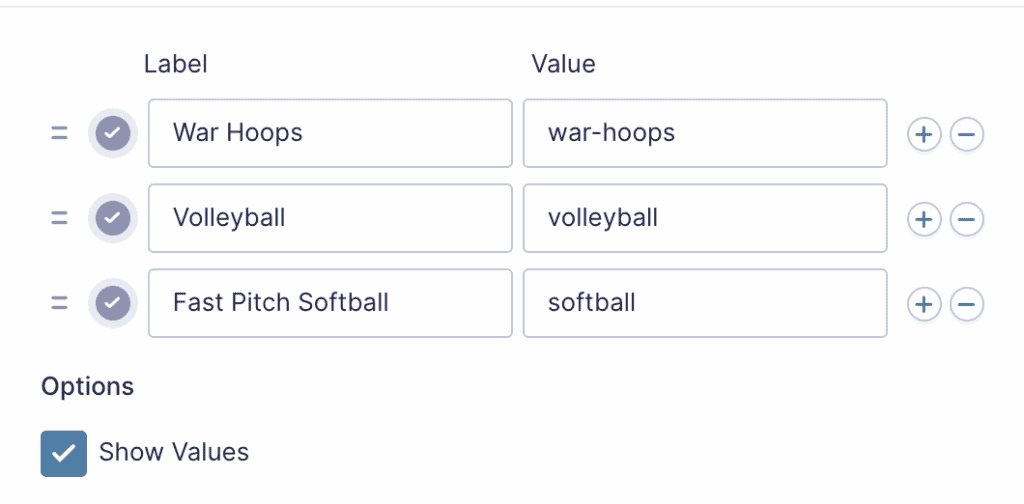
Task: Add a choice after Fast Pitch Softball
Action: [x=924, y=303]
